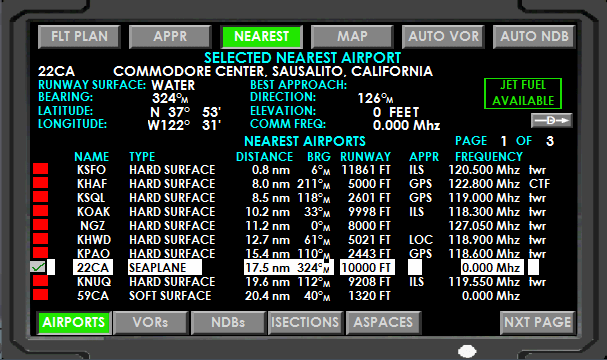Go to NXT PAGE of airports
Viewport: 607px width, 360px height.
[537, 322]
